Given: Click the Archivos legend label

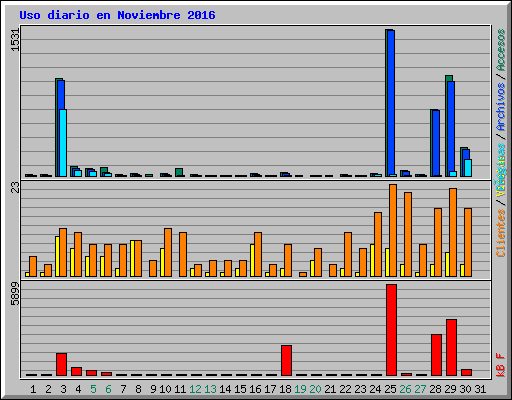Looking at the screenshot, I should pyautogui.click(x=501, y=107).
